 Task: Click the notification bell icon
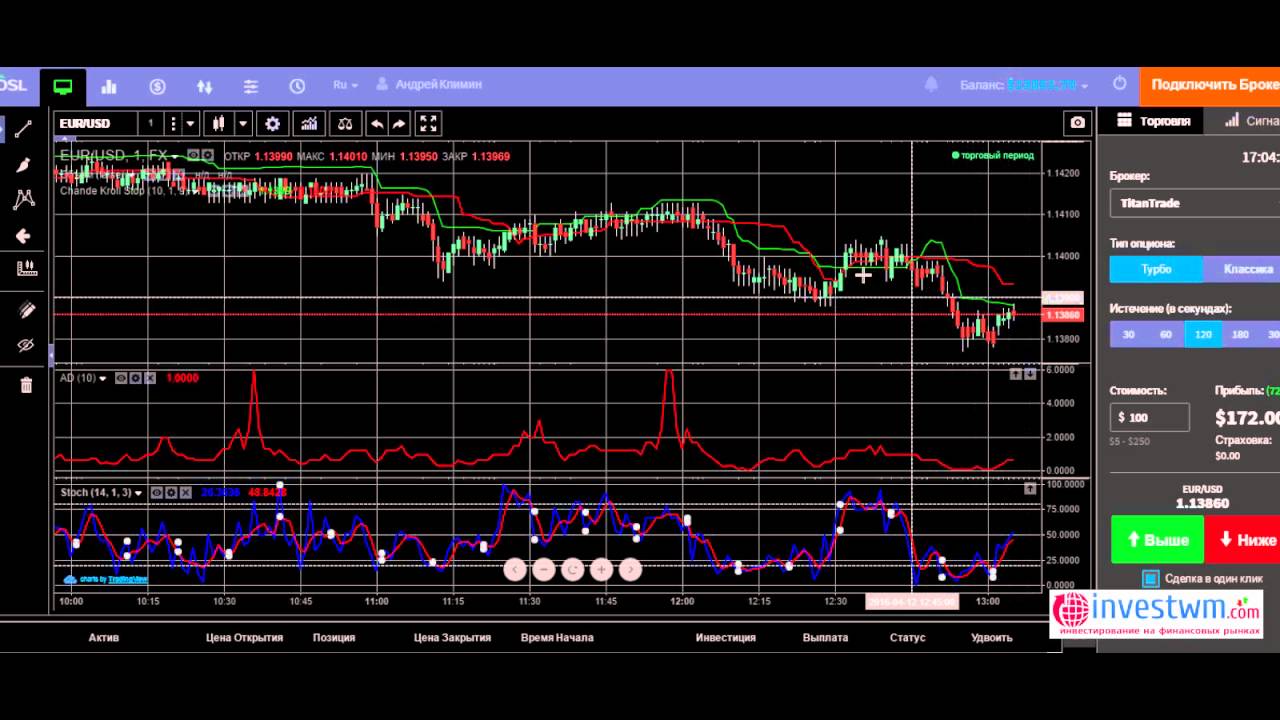pos(932,85)
